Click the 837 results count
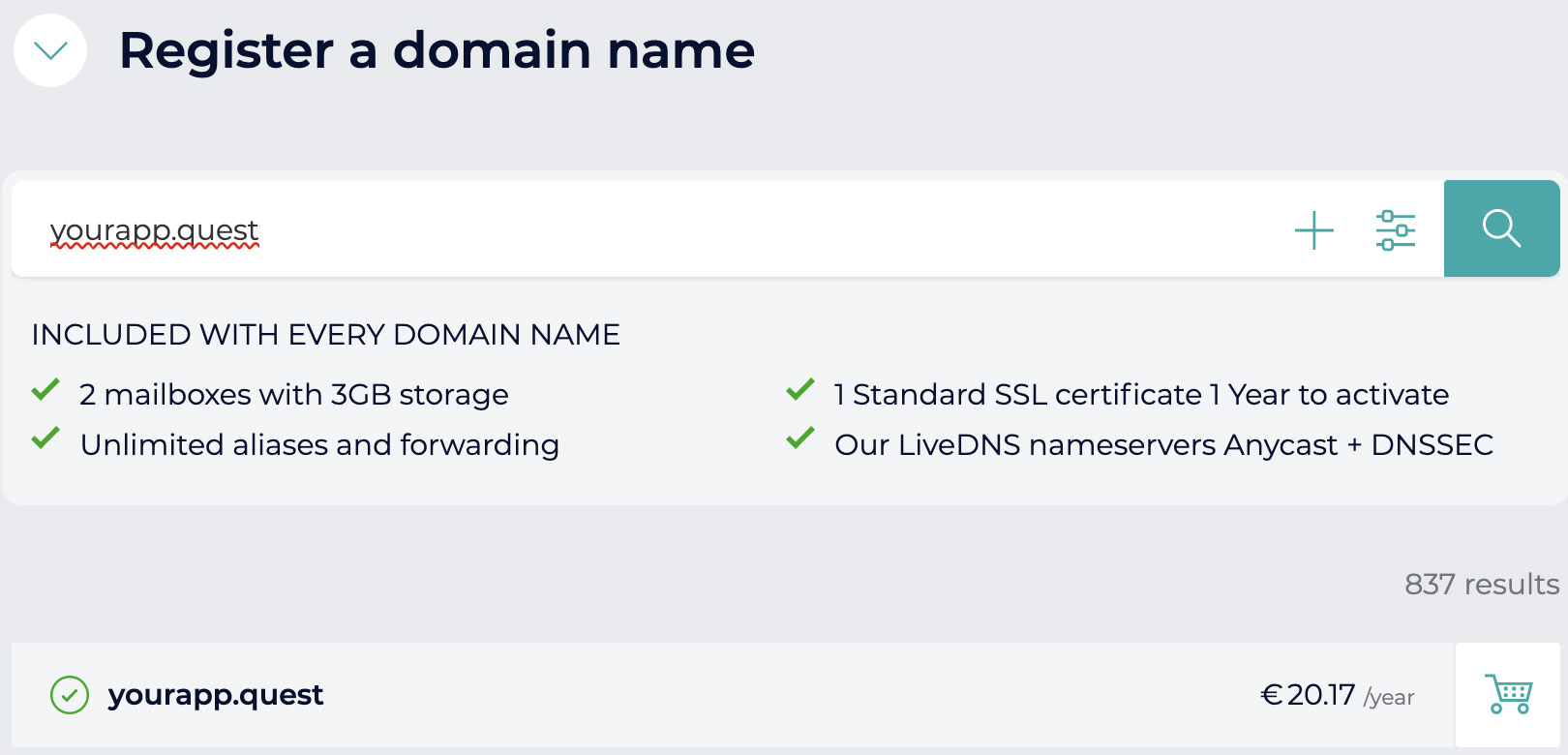Image resolution: width=1568 pixels, height=755 pixels. click(1481, 585)
